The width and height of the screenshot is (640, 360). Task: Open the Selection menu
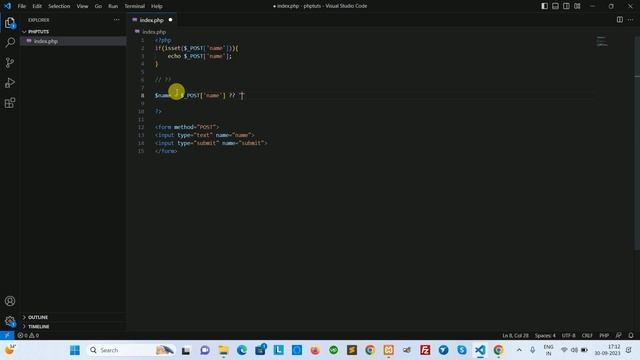coord(59,6)
